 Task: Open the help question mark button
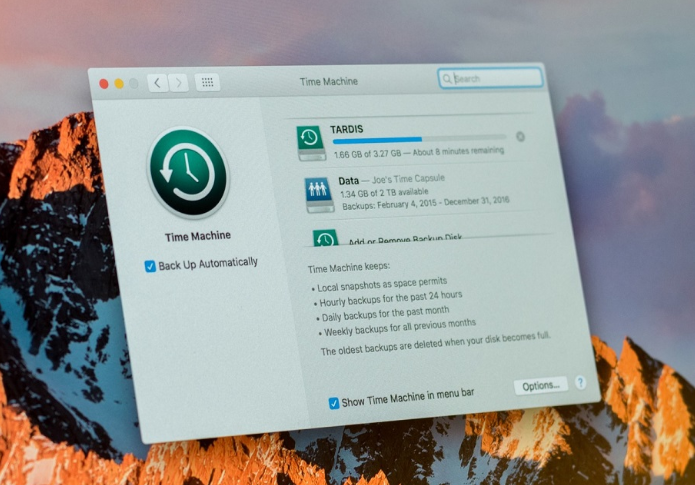click(x=580, y=383)
